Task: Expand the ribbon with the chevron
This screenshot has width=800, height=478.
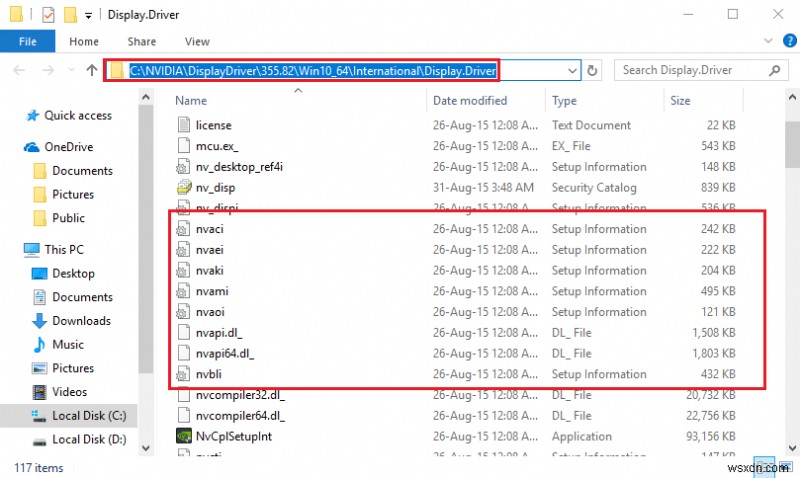Action: coord(768,41)
